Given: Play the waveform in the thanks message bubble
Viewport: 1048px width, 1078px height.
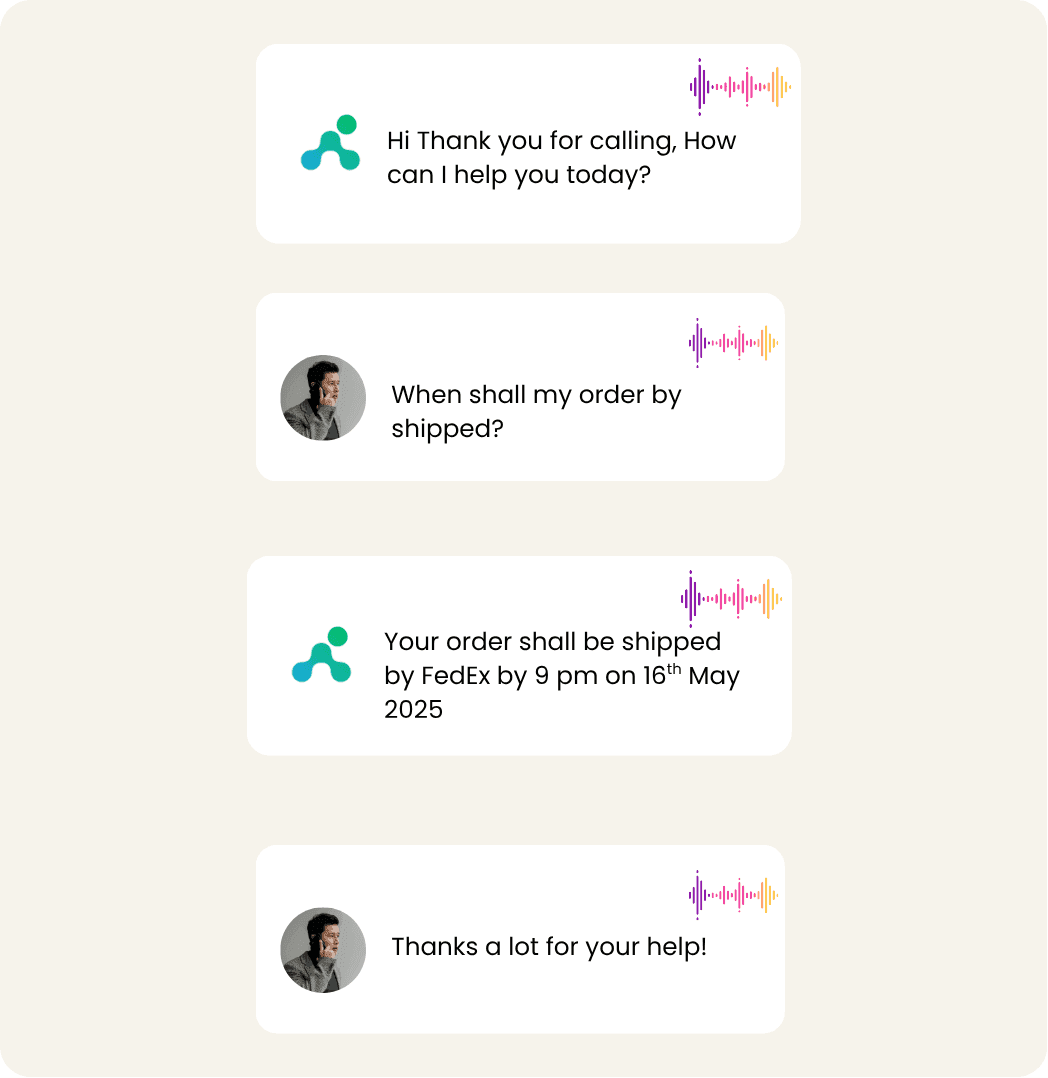Looking at the screenshot, I should [x=733, y=895].
